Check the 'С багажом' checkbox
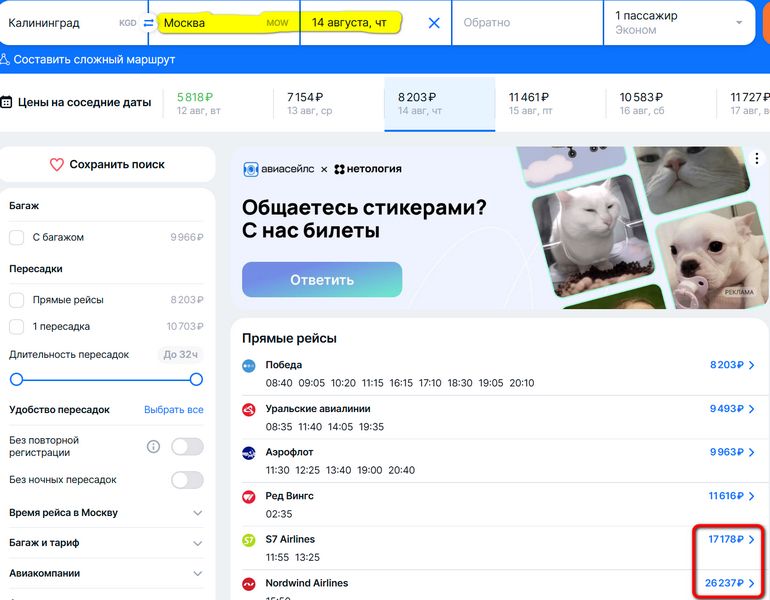Image resolution: width=770 pixels, height=600 pixels. click(17, 237)
